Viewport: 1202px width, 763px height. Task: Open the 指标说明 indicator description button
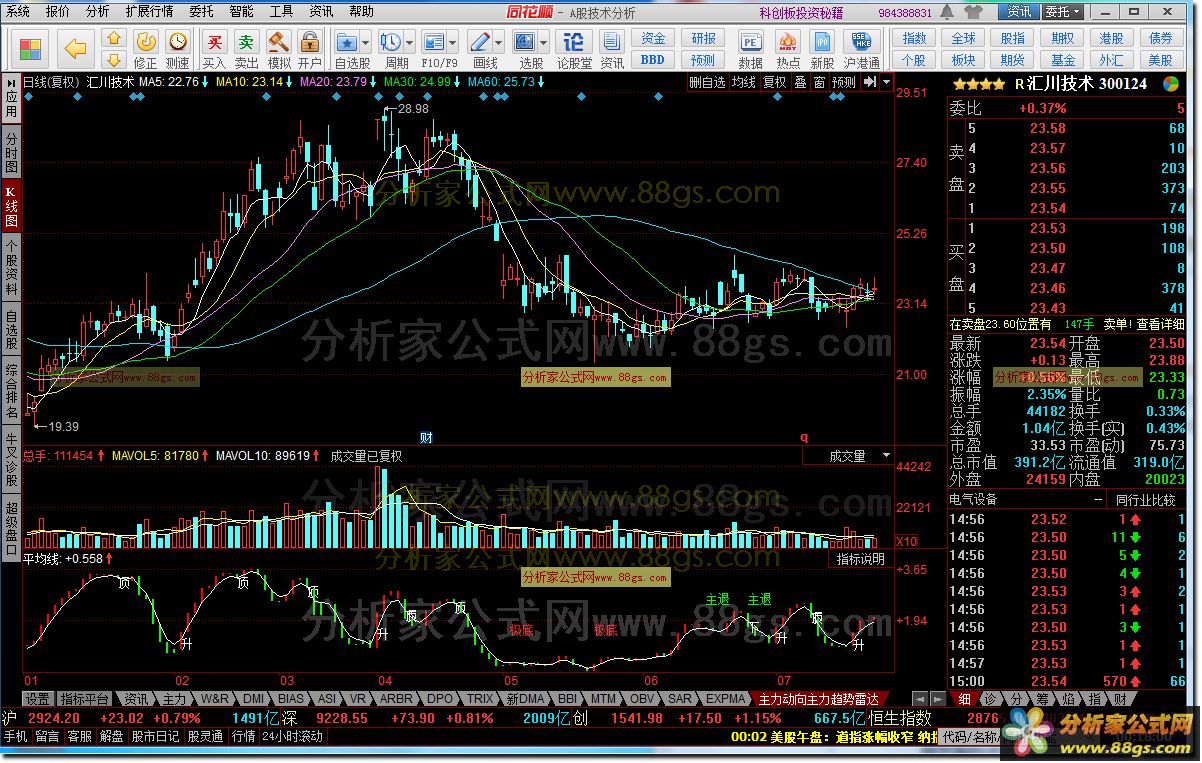pyautogui.click(x=861, y=559)
